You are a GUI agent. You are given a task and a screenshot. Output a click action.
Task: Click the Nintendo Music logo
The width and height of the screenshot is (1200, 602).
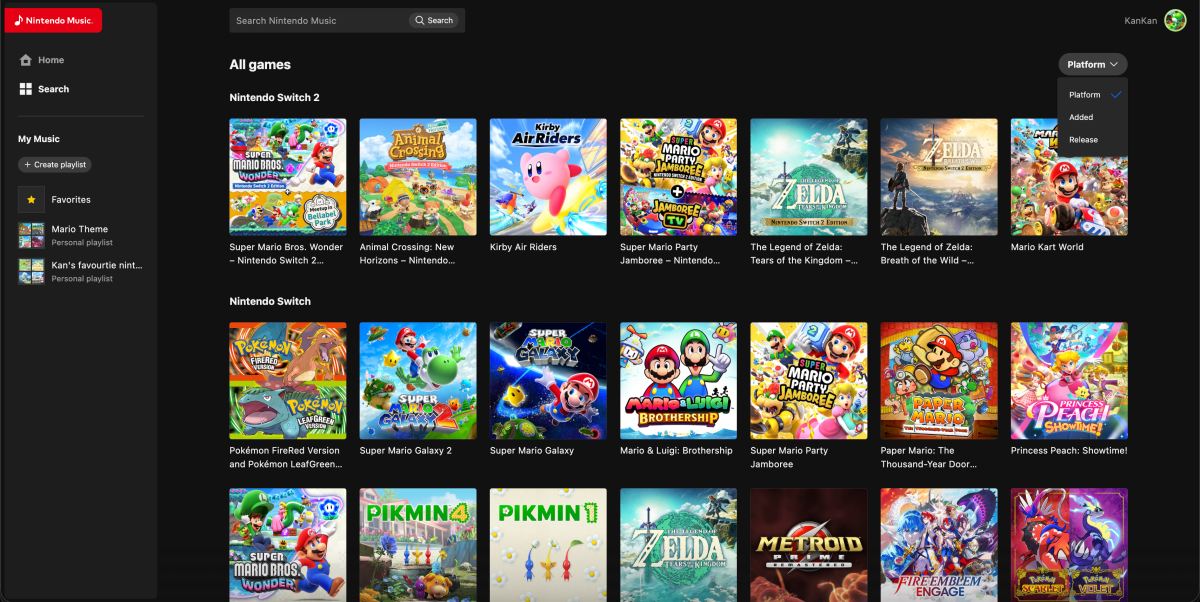coord(53,20)
